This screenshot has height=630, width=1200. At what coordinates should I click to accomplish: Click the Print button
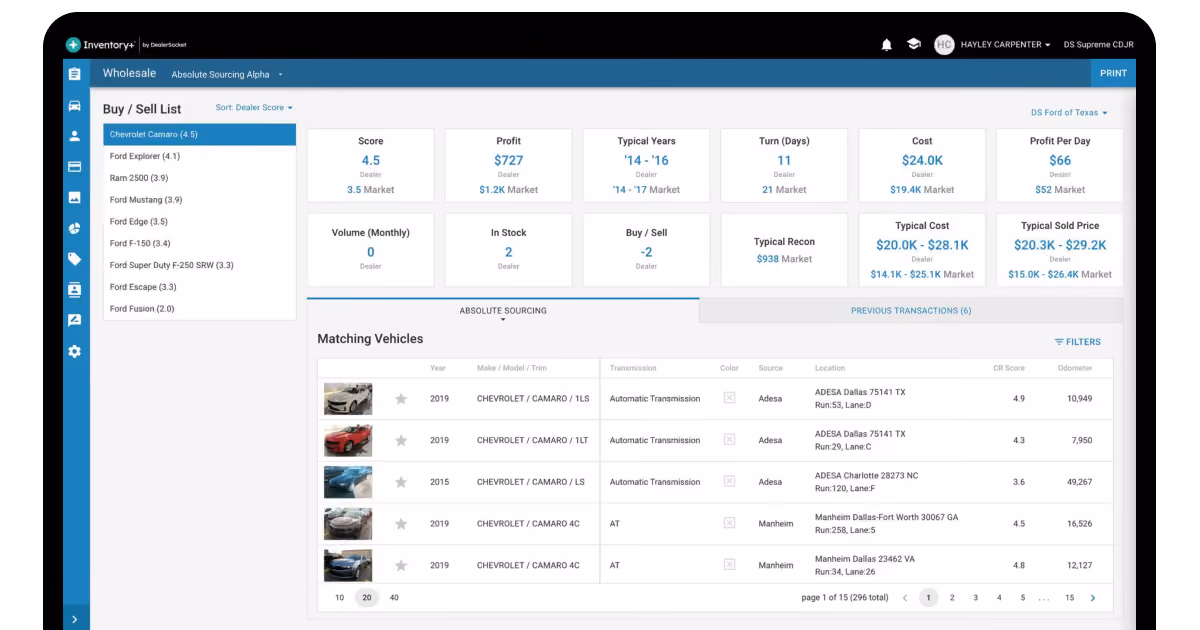pyautogui.click(x=1113, y=73)
